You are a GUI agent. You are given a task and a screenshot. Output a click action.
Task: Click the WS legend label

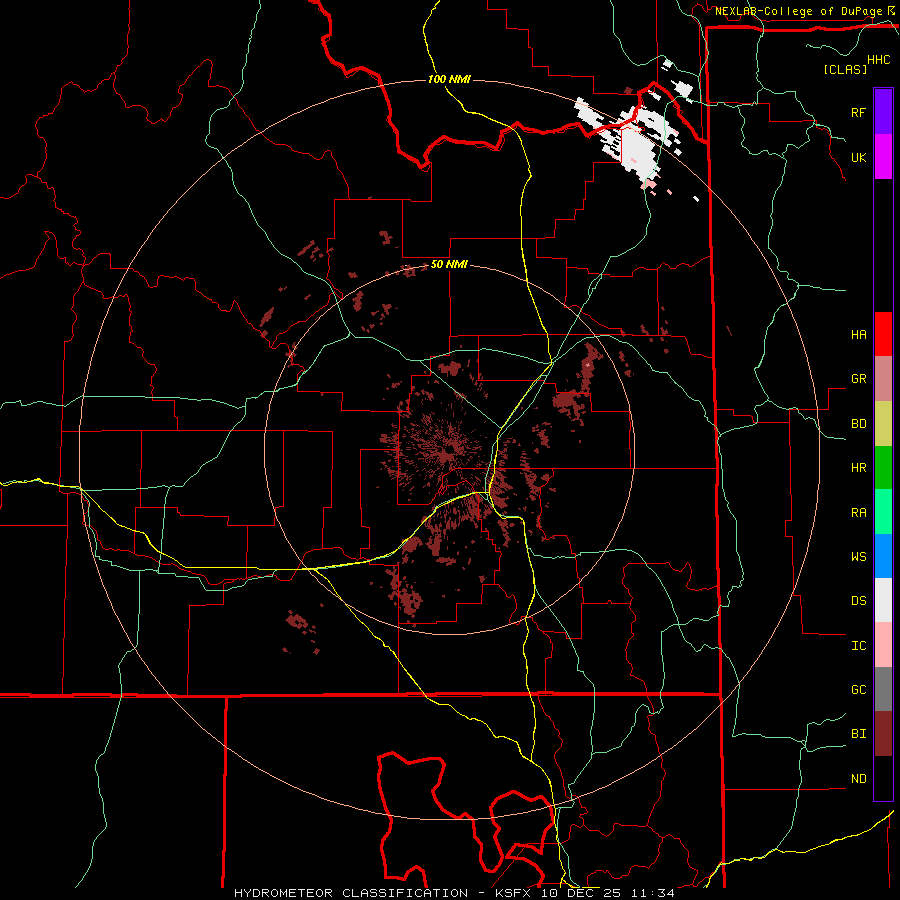(859, 556)
